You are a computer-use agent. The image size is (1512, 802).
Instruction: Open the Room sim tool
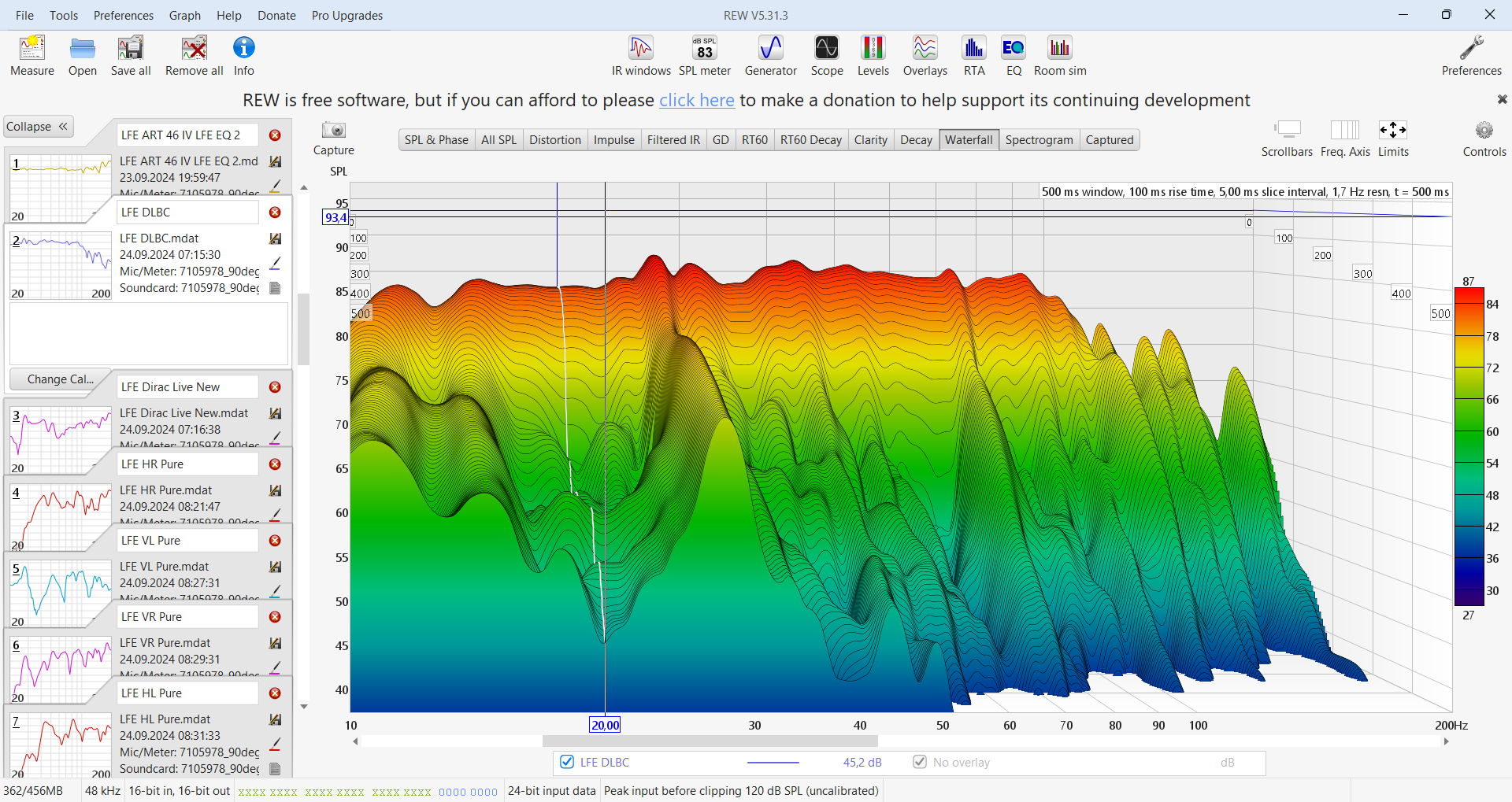tap(1060, 56)
